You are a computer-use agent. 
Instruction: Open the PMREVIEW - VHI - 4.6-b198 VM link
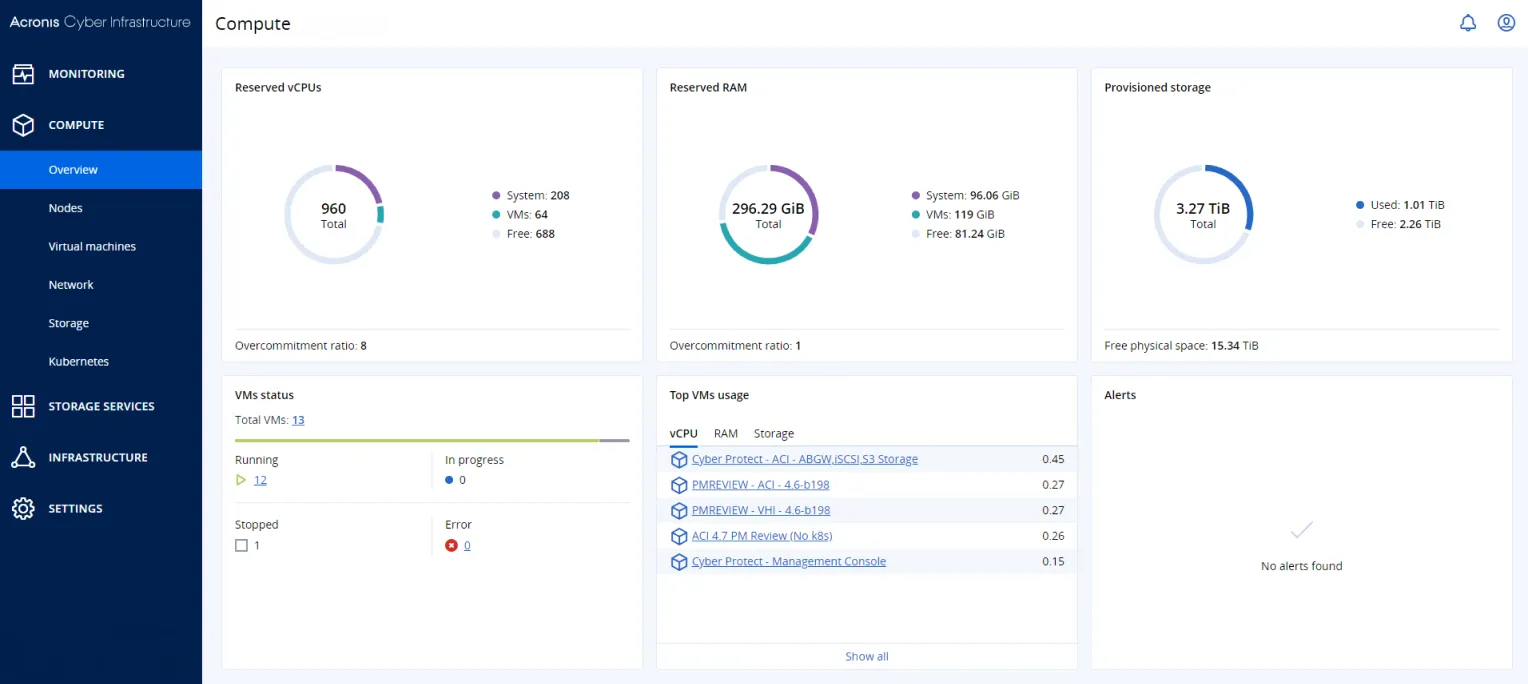761,510
